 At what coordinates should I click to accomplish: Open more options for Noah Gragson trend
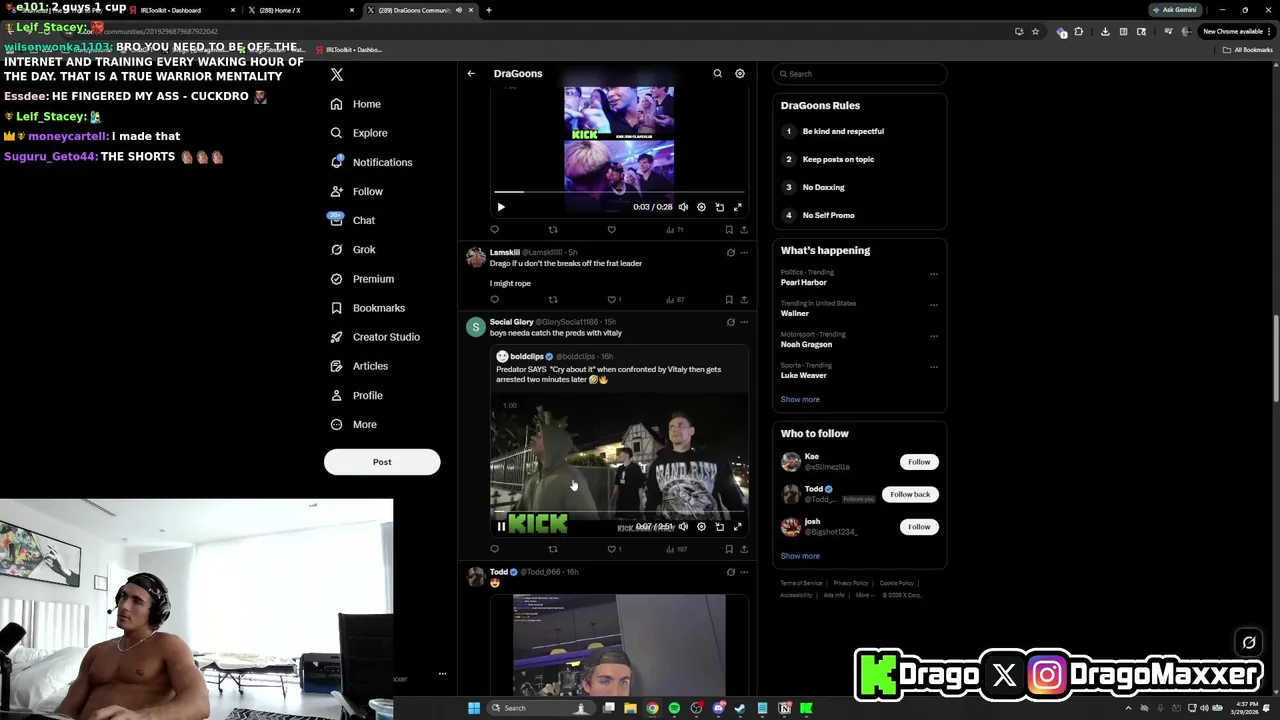934,335
